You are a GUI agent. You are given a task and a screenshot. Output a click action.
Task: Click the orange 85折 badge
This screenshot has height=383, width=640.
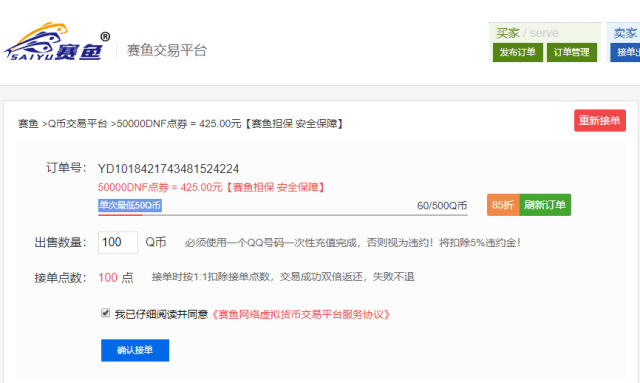click(x=503, y=205)
